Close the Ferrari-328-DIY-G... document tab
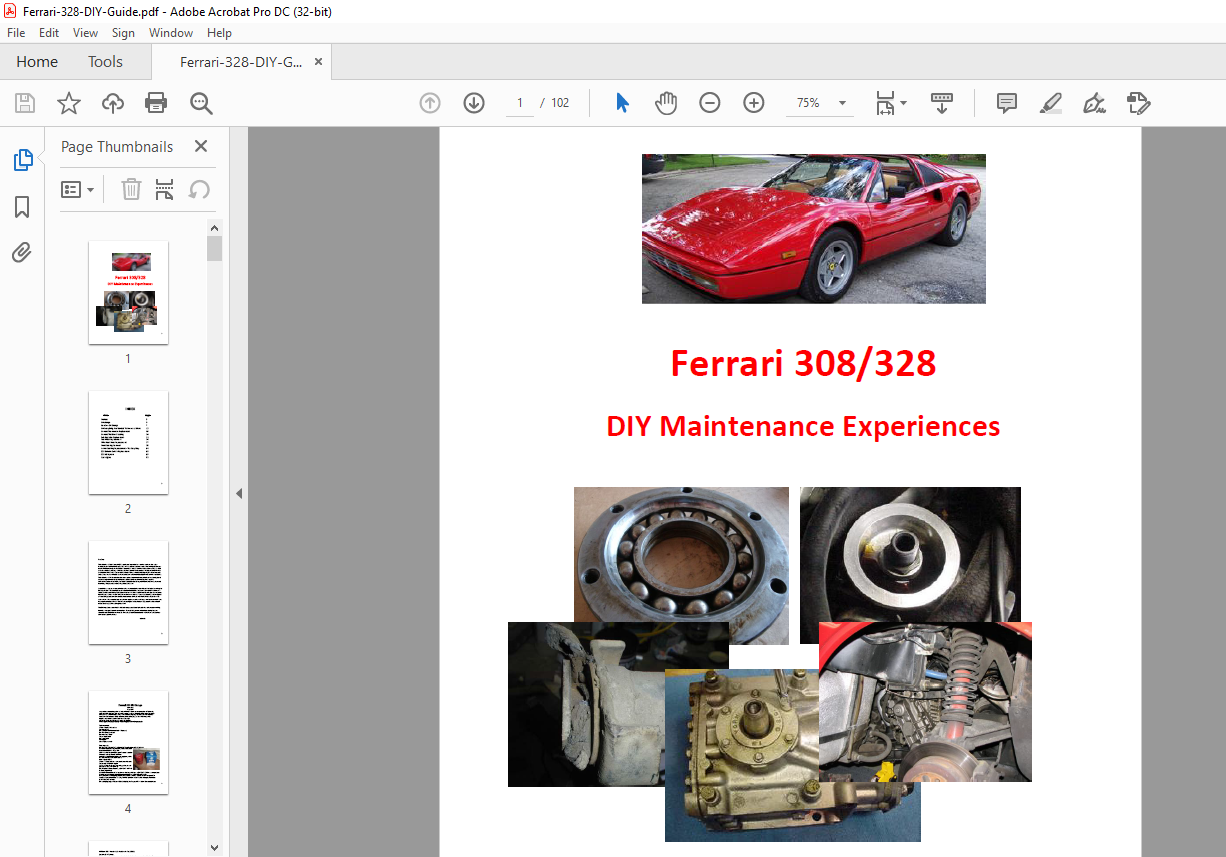1226x857 pixels. [x=319, y=62]
